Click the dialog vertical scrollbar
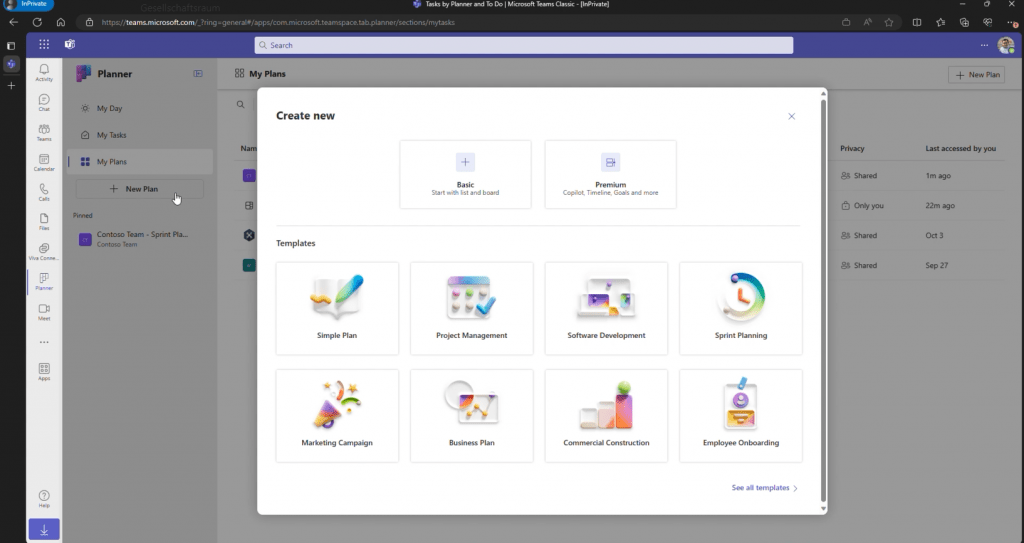The height and width of the screenshot is (543, 1024). (824, 301)
